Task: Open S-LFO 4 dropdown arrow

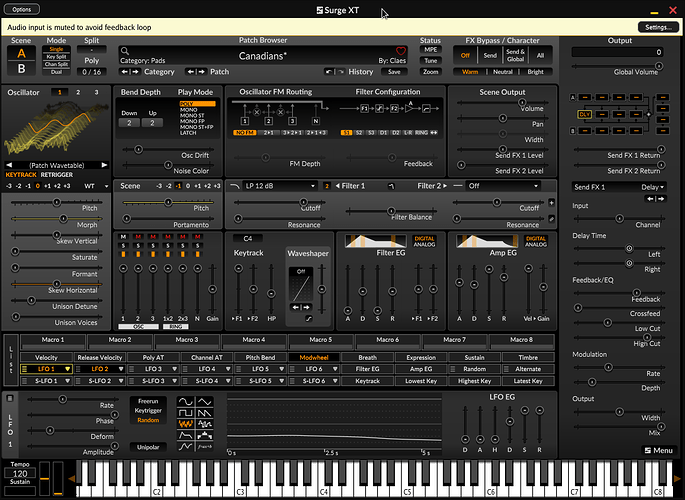Action: click(x=228, y=381)
